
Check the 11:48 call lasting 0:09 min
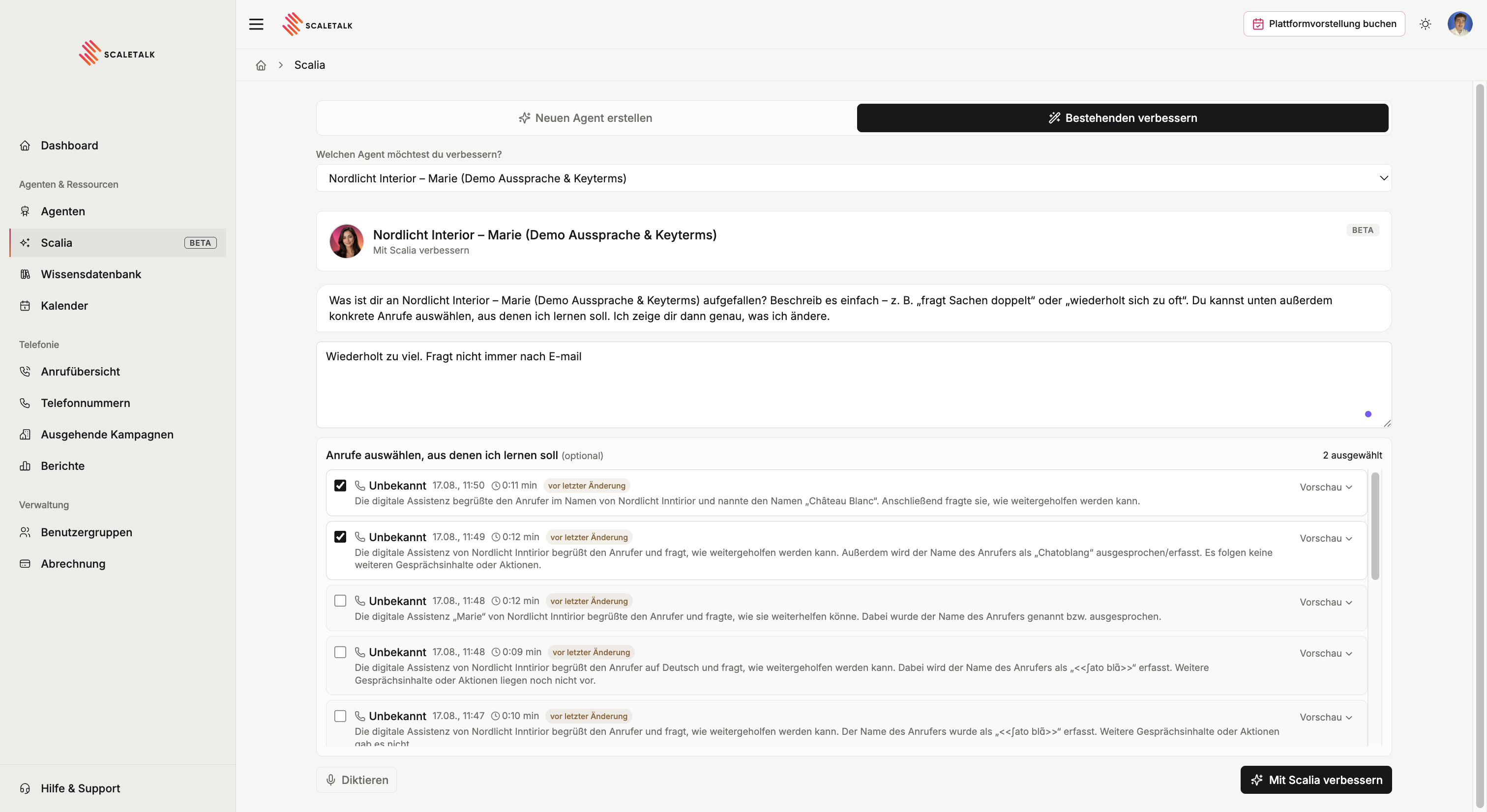[341, 652]
